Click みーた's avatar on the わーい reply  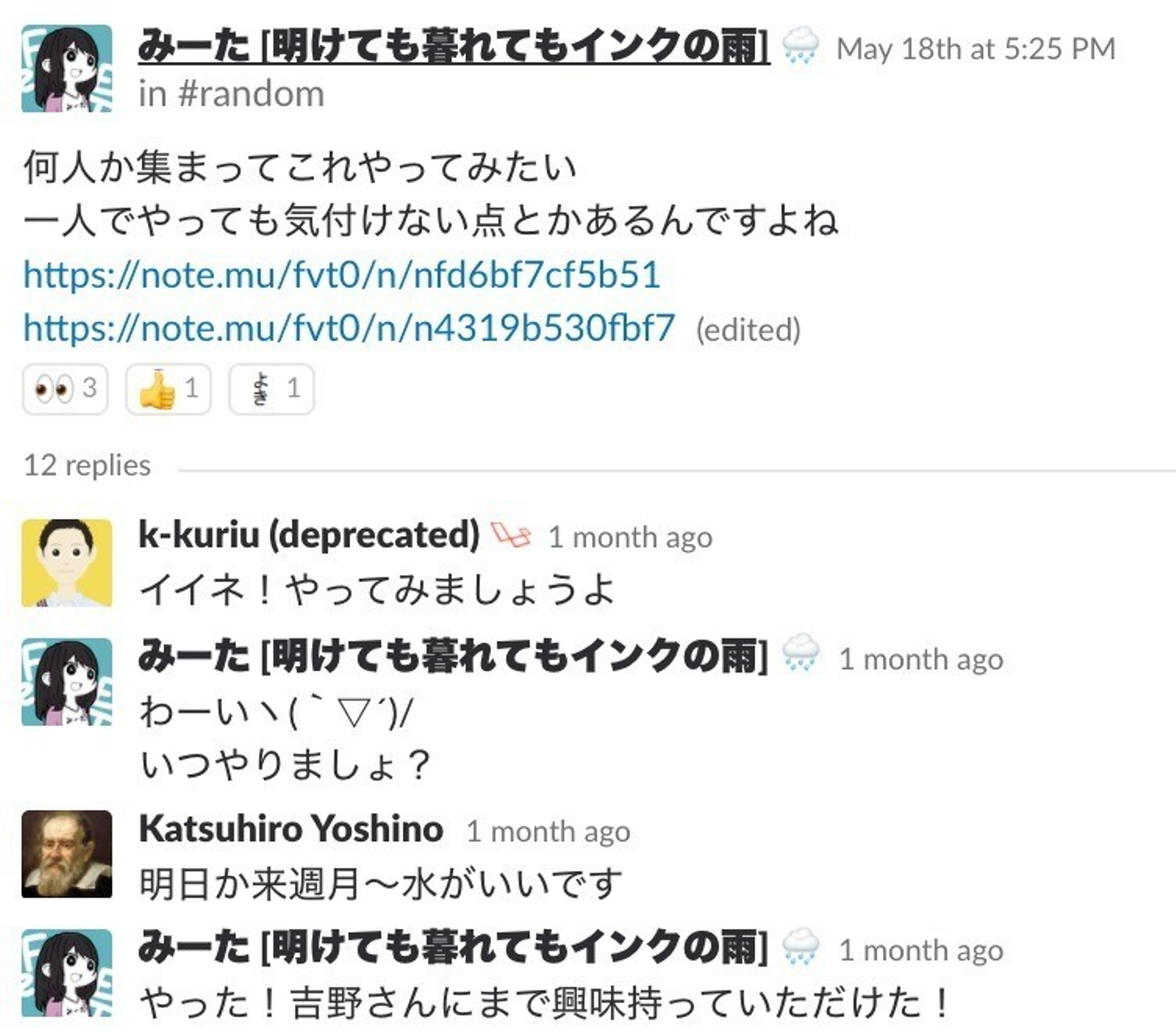(x=67, y=682)
